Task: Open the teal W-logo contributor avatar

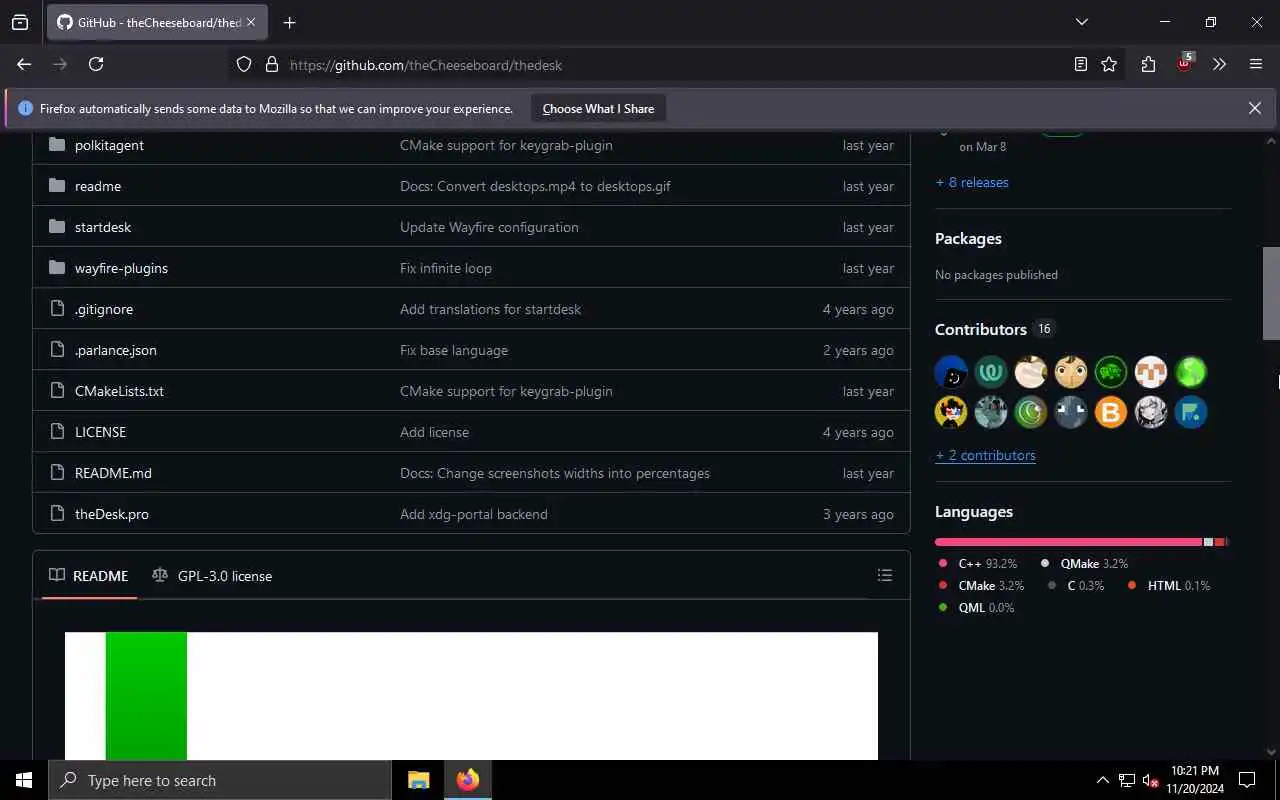Action: (991, 372)
